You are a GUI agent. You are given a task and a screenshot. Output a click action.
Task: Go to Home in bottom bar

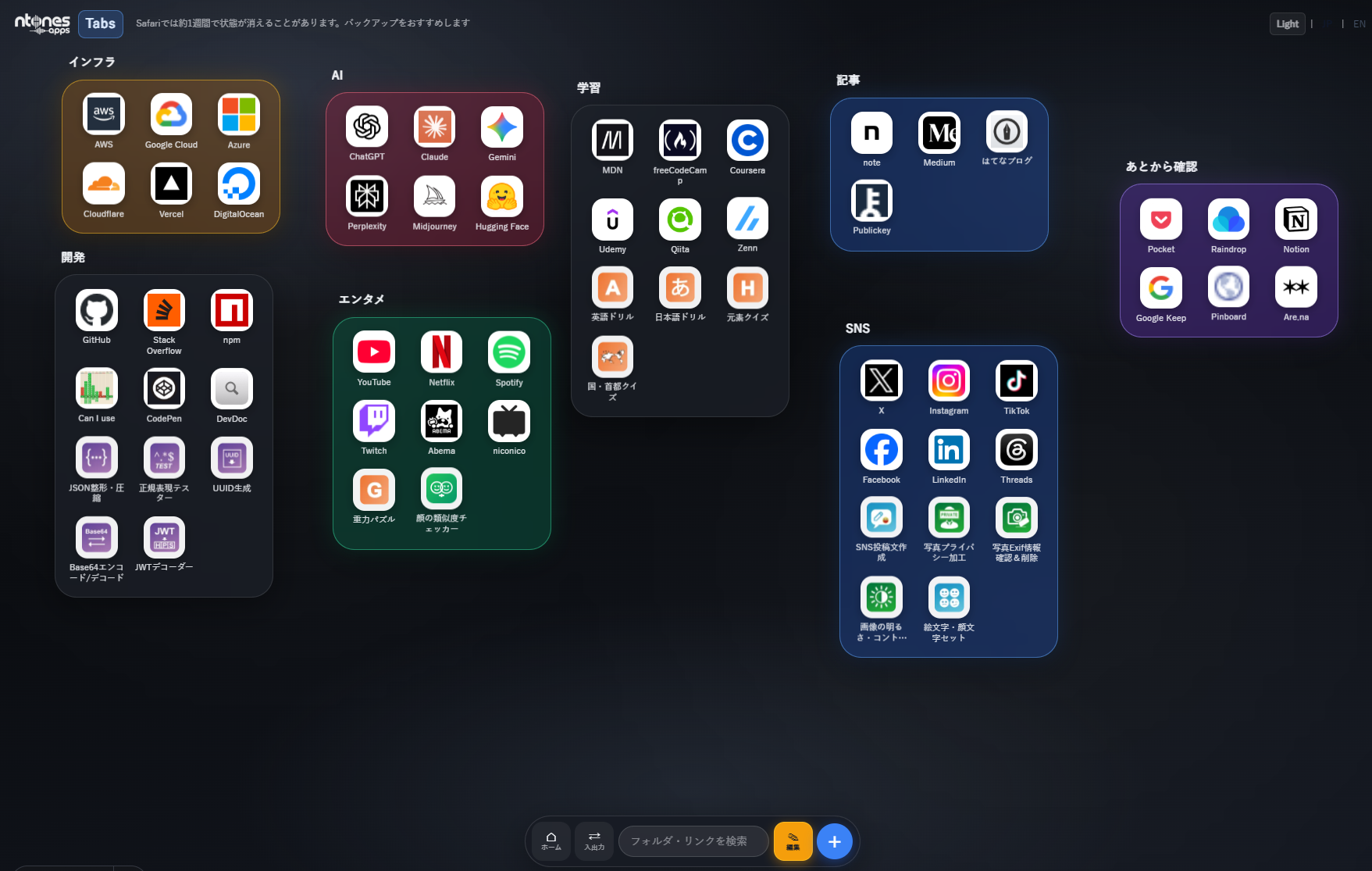coord(551,841)
